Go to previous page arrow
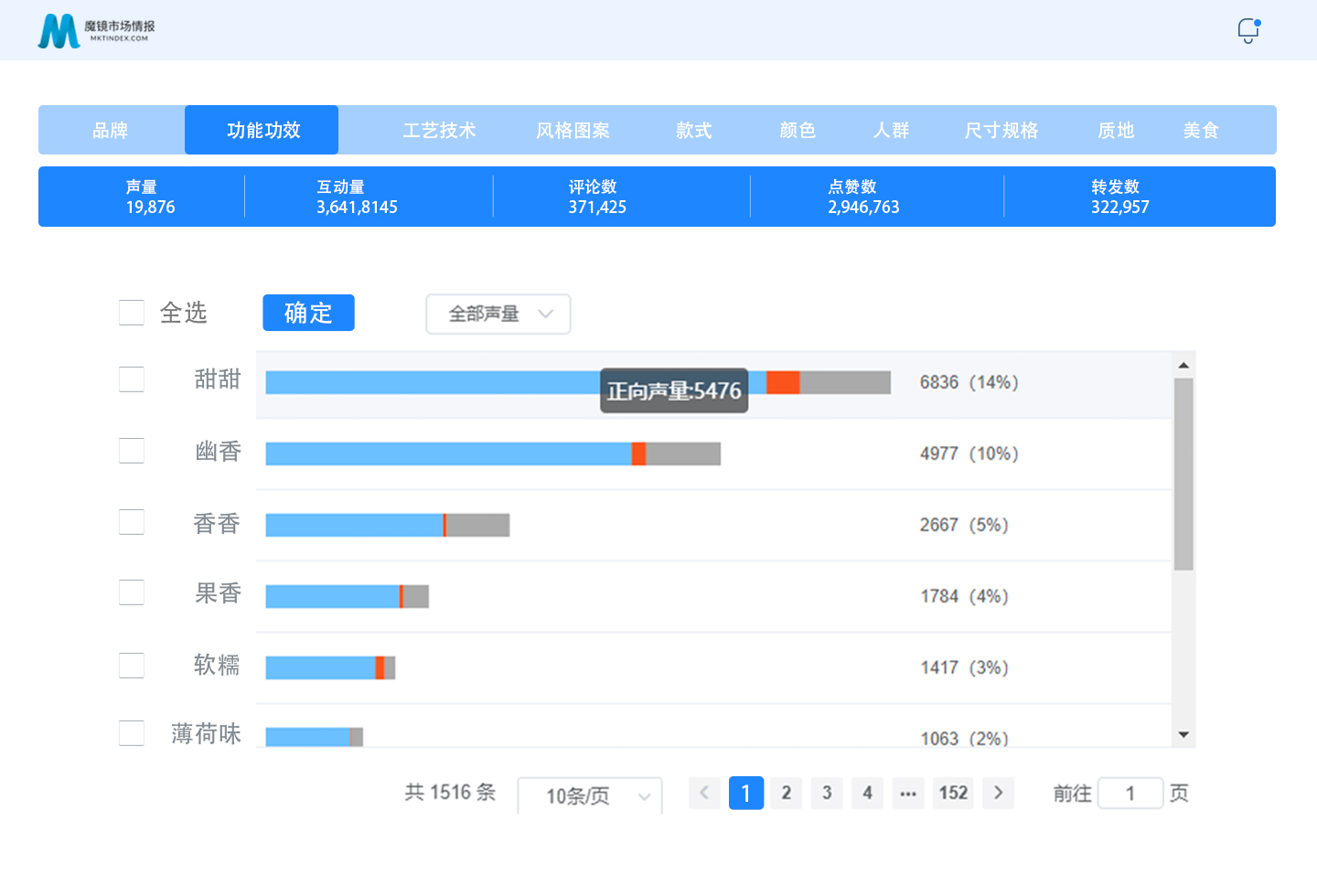Viewport: 1317px width, 896px height. coord(704,793)
